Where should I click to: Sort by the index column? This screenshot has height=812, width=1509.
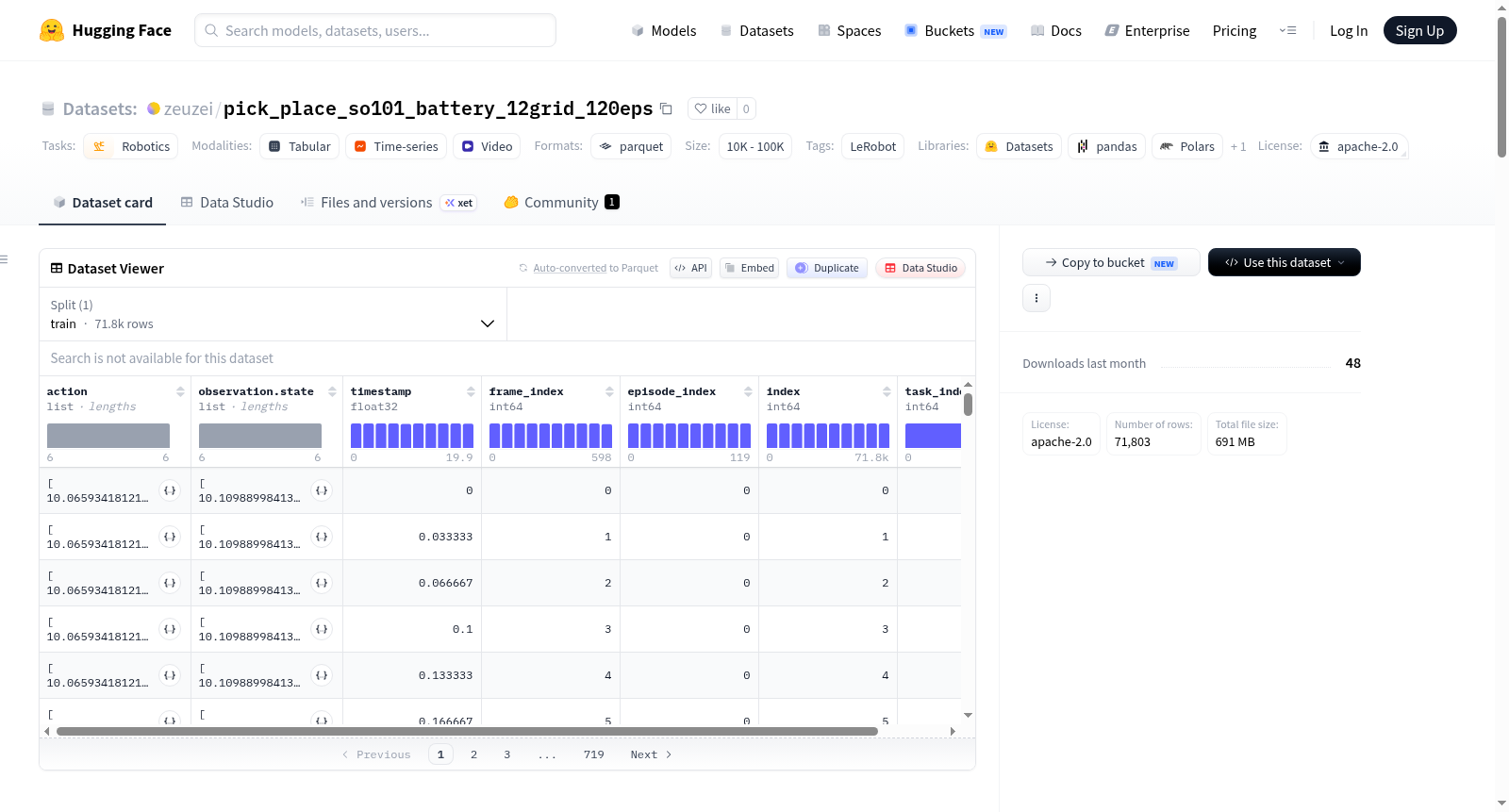pyautogui.click(x=887, y=391)
